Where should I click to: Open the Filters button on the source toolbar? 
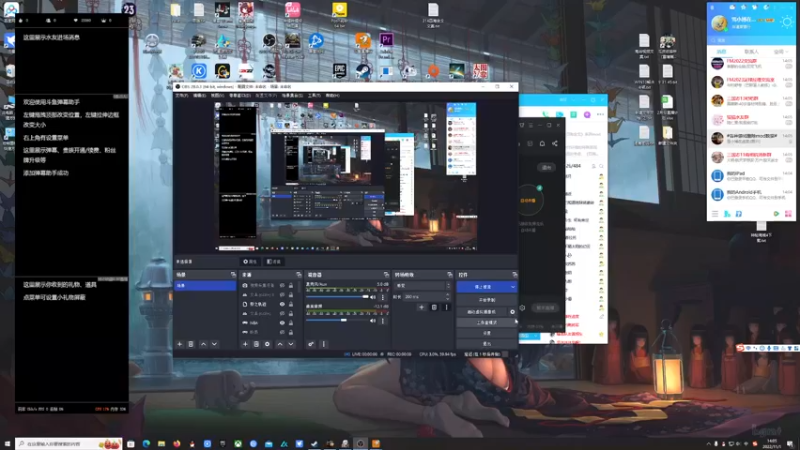pyautogui.click(x=274, y=262)
